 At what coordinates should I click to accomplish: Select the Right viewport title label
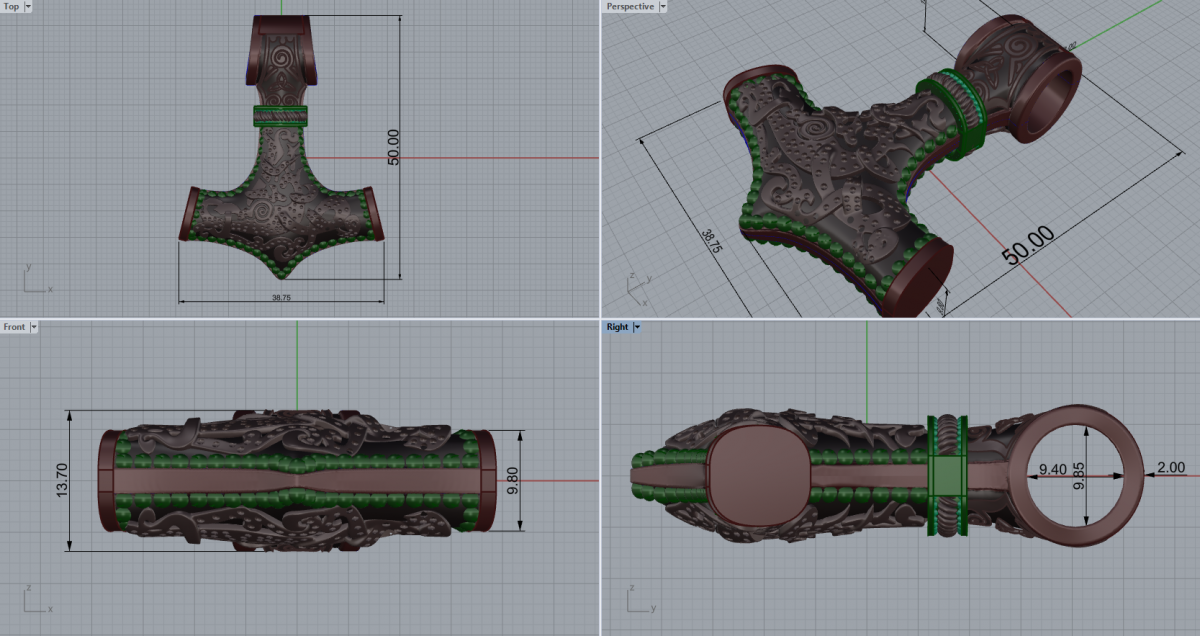click(616, 327)
